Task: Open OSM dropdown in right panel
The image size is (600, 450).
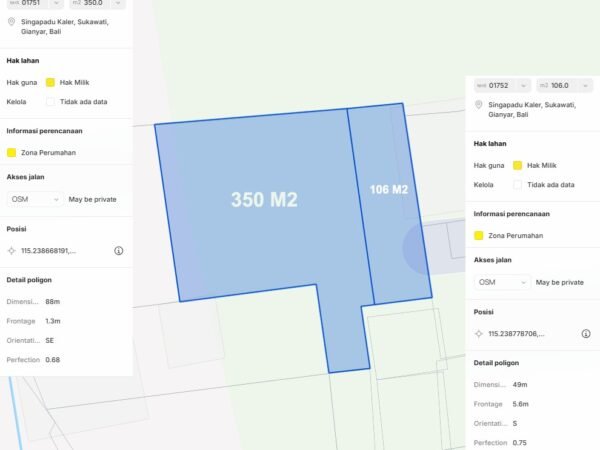Action: tap(502, 282)
